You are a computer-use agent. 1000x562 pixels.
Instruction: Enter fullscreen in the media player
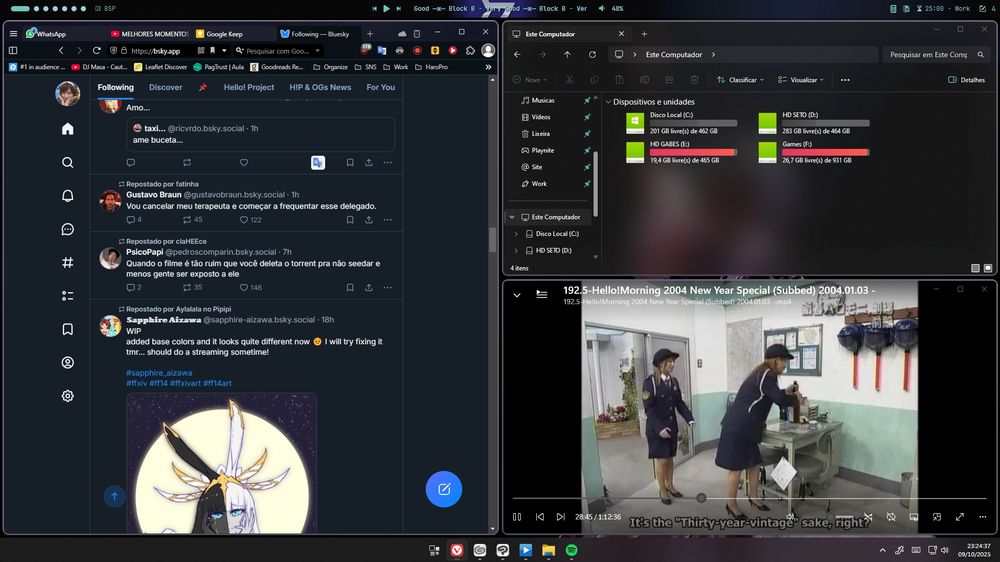pyautogui.click(x=960, y=517)
